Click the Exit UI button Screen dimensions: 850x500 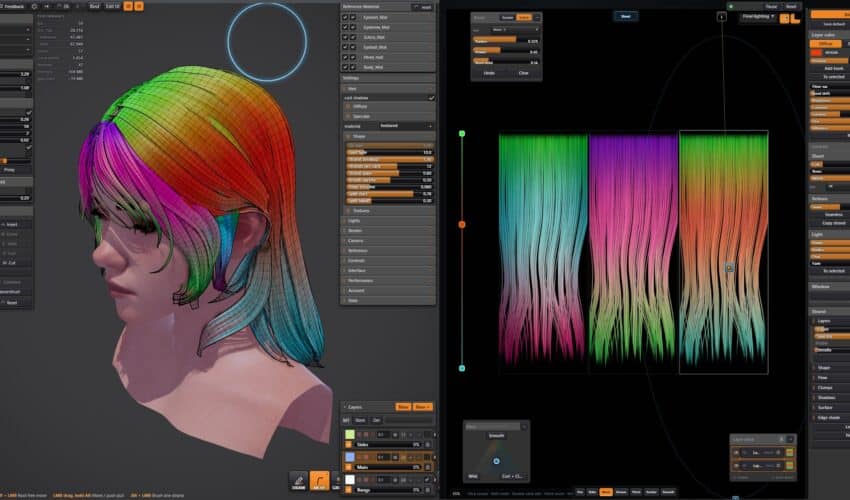pyautogui.click(x=113, y=6)
